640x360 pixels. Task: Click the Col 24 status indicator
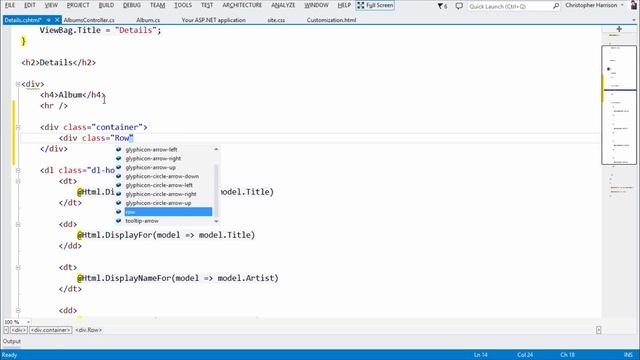click(525, 355)
